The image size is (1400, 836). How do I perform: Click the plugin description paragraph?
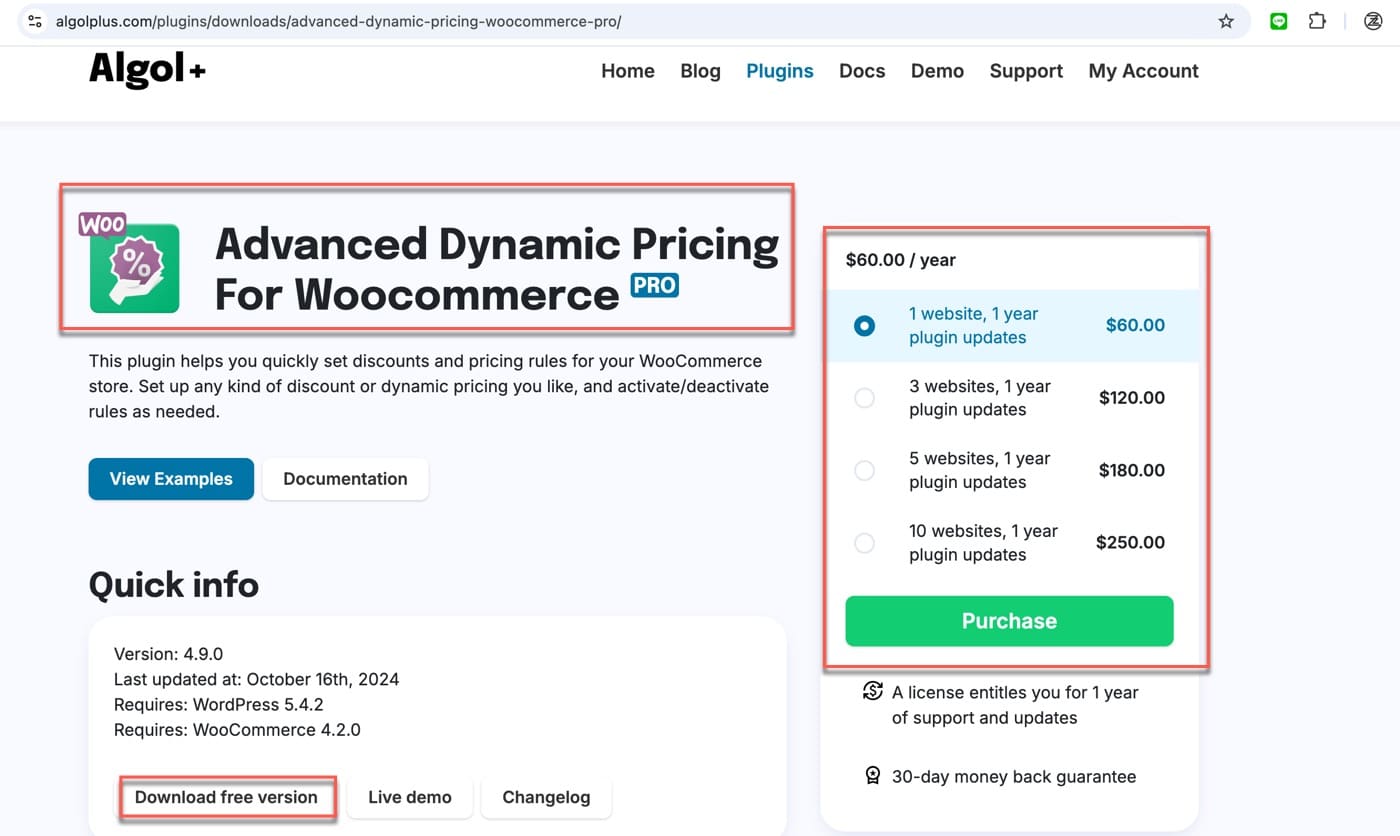tap(429, 386)
